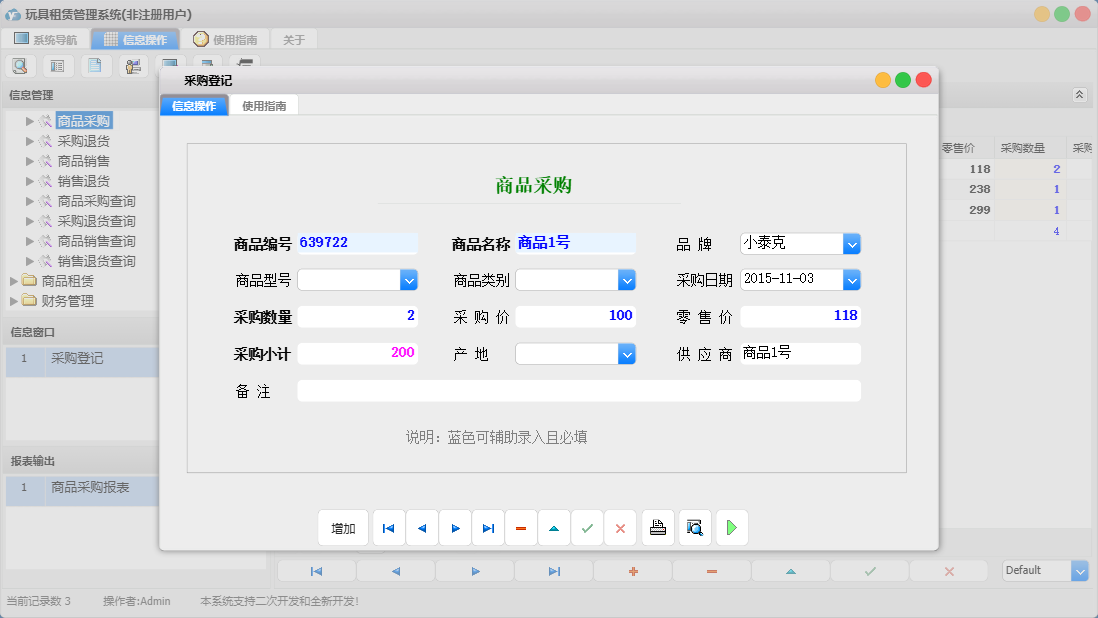The height and width of the screenshot is (618, 1098).
Task: Click the print icon in the purchase dialog
Action: point(657,527)
